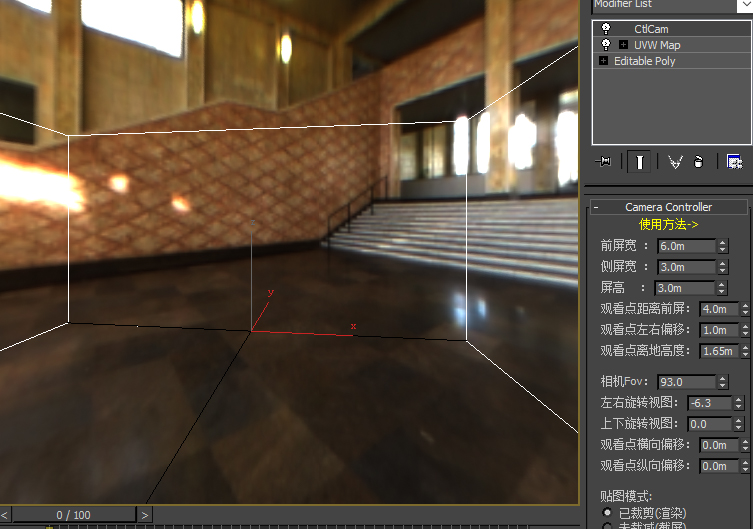The width and height of the screenshot is (753, 529).
Task: Open Configure Modifier Sets icon
Action: click(x=734, y=161)
